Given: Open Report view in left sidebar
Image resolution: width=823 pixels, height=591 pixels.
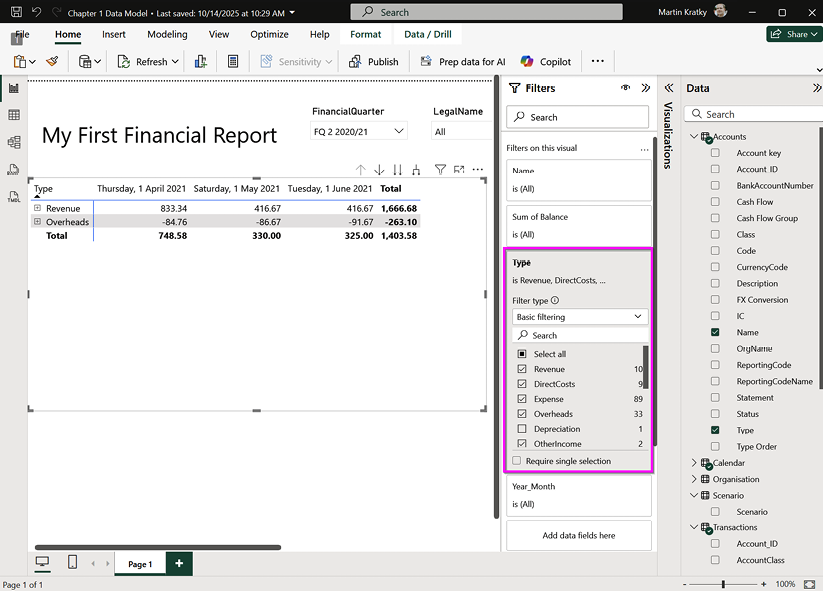Looking at the screenshot, I should [x=14, y=88].
